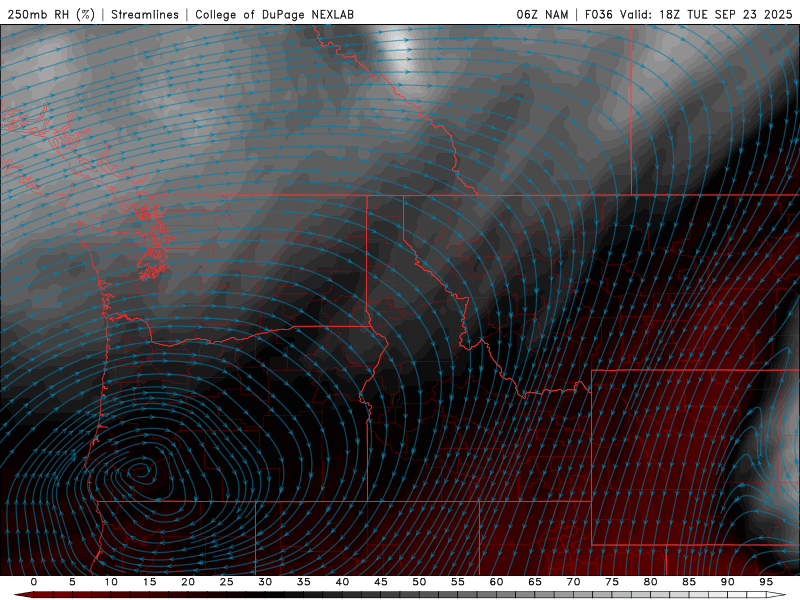The image size is (800, 600).
Task: Click the '50' label on the colorbar
Action: coord(419,582)
